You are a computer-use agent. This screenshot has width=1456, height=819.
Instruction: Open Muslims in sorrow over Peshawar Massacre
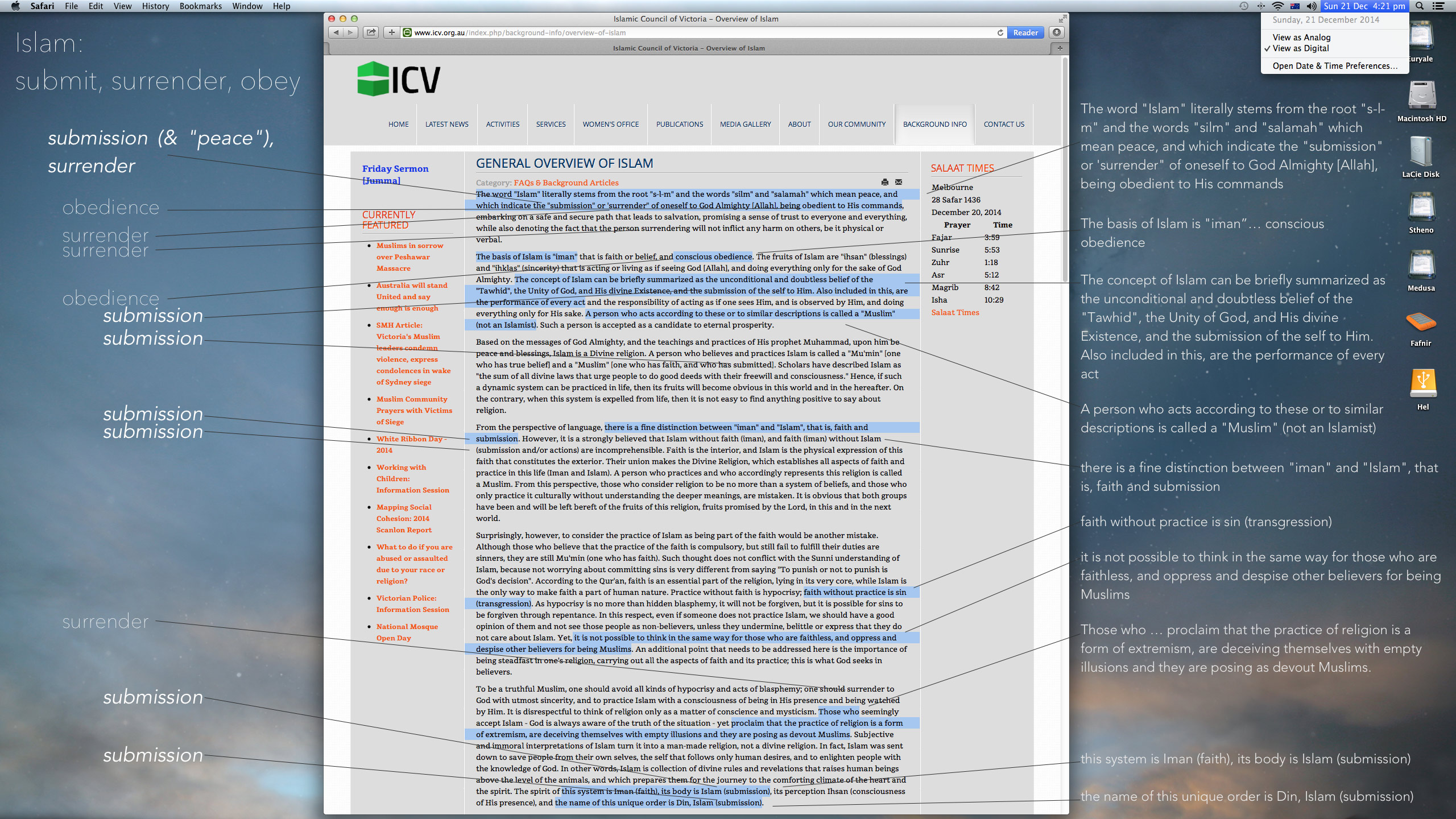pyautogui.click(x=409, y=257)
